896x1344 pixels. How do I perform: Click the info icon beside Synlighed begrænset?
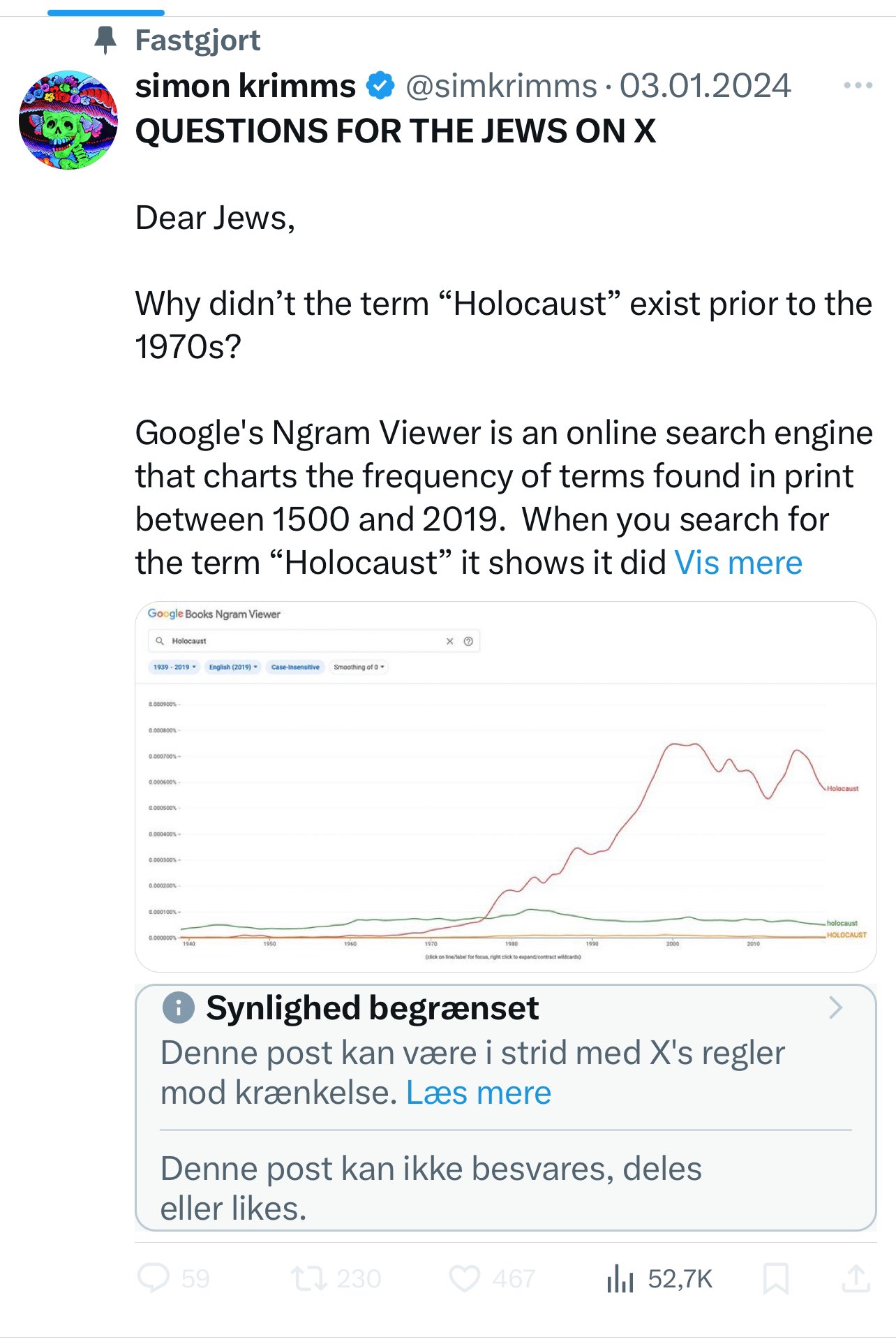(179, 1007)
